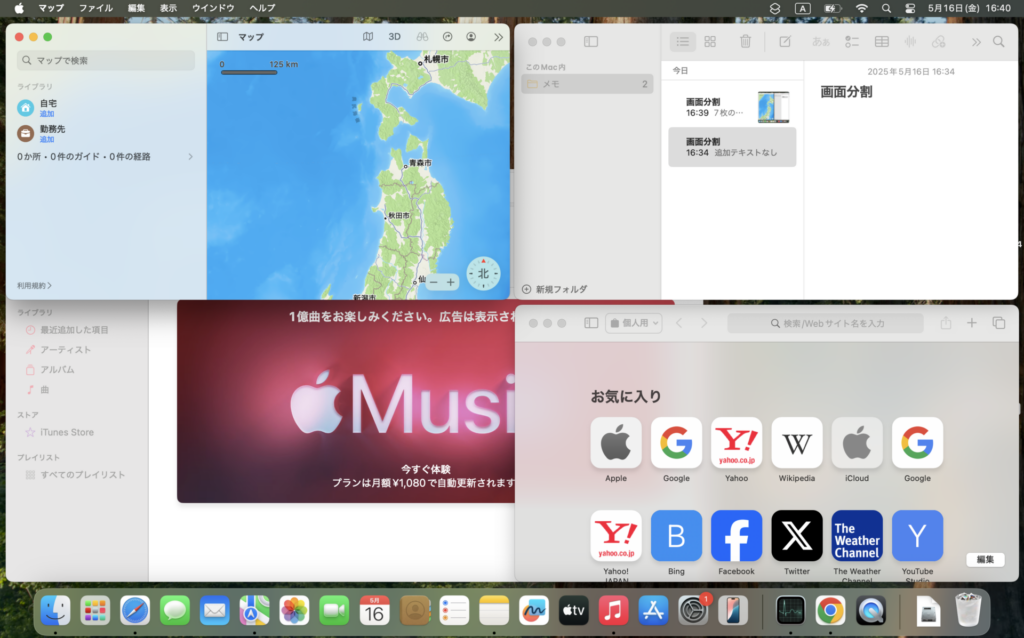Open Freeform from the Dock
1024x638 pixels.
tap(534, 611)
